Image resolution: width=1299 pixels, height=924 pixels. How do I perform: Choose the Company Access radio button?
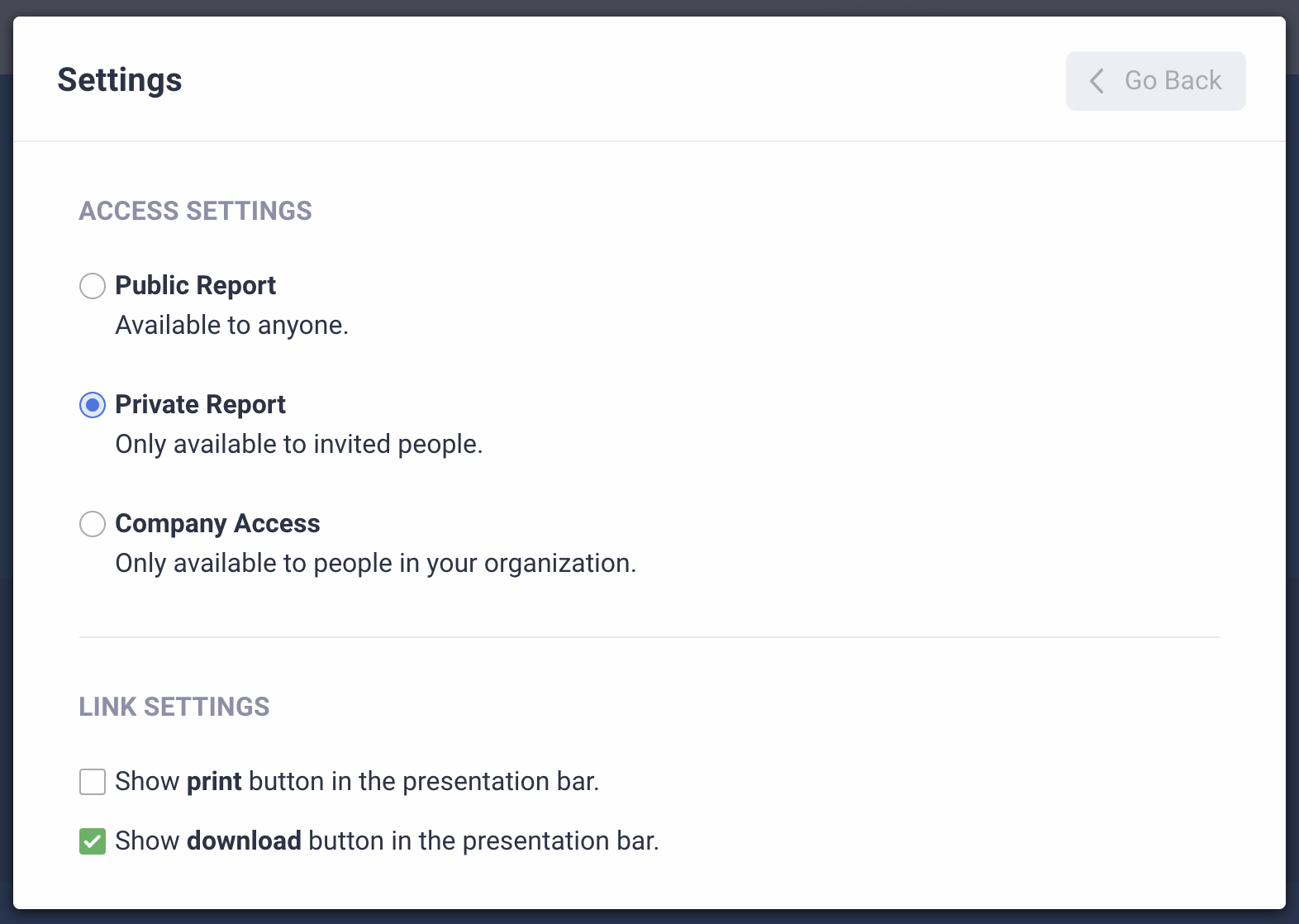(93, 524)
